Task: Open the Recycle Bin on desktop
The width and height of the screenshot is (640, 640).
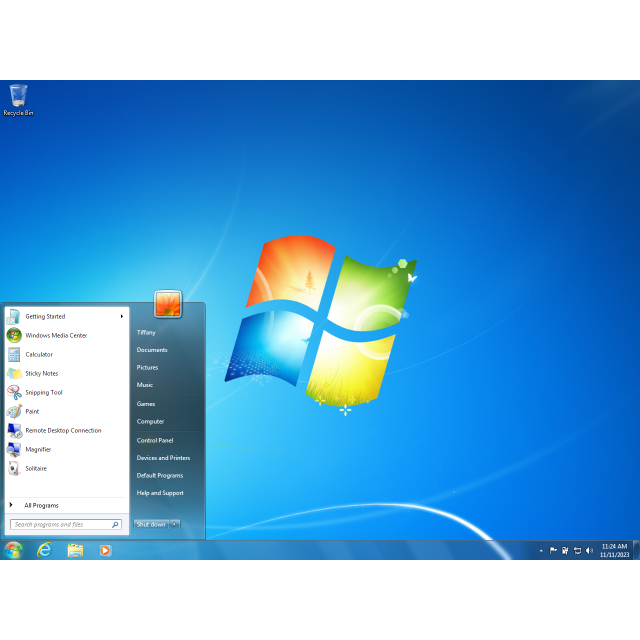Action: (18, 99)
